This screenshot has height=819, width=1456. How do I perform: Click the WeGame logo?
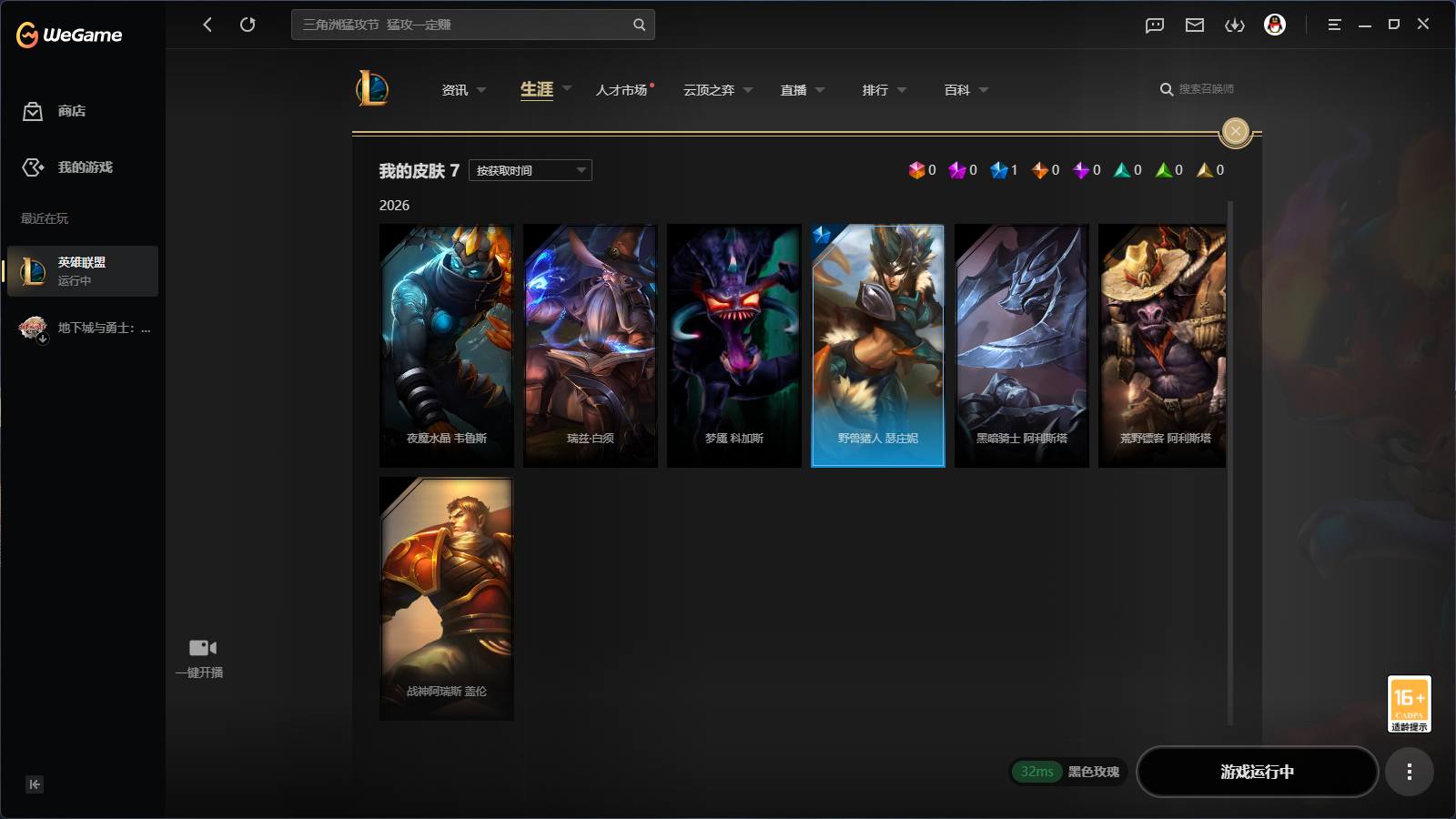click(69, 35)
